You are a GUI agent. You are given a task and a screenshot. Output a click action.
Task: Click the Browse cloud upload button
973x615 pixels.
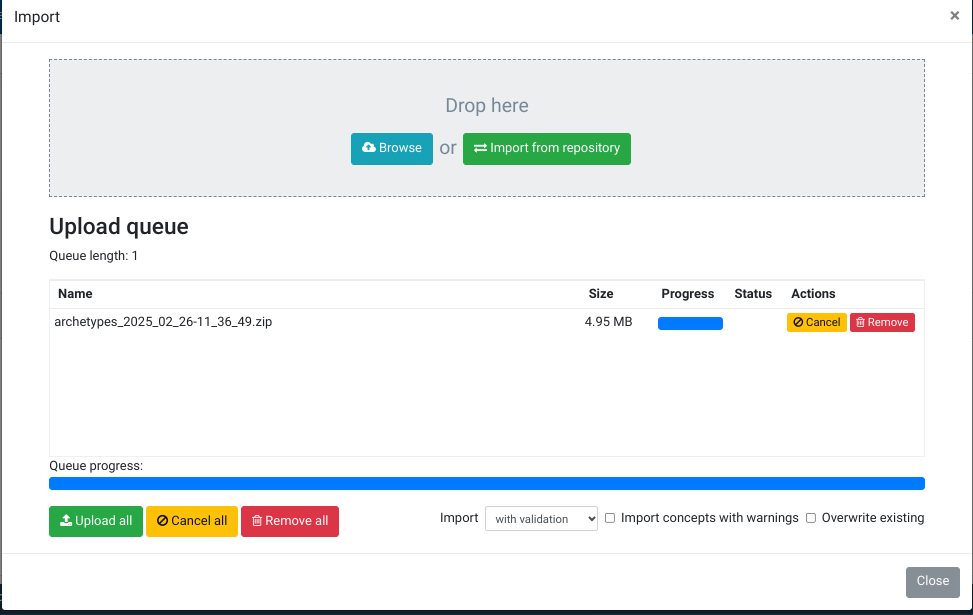click(x=391, y=148)
